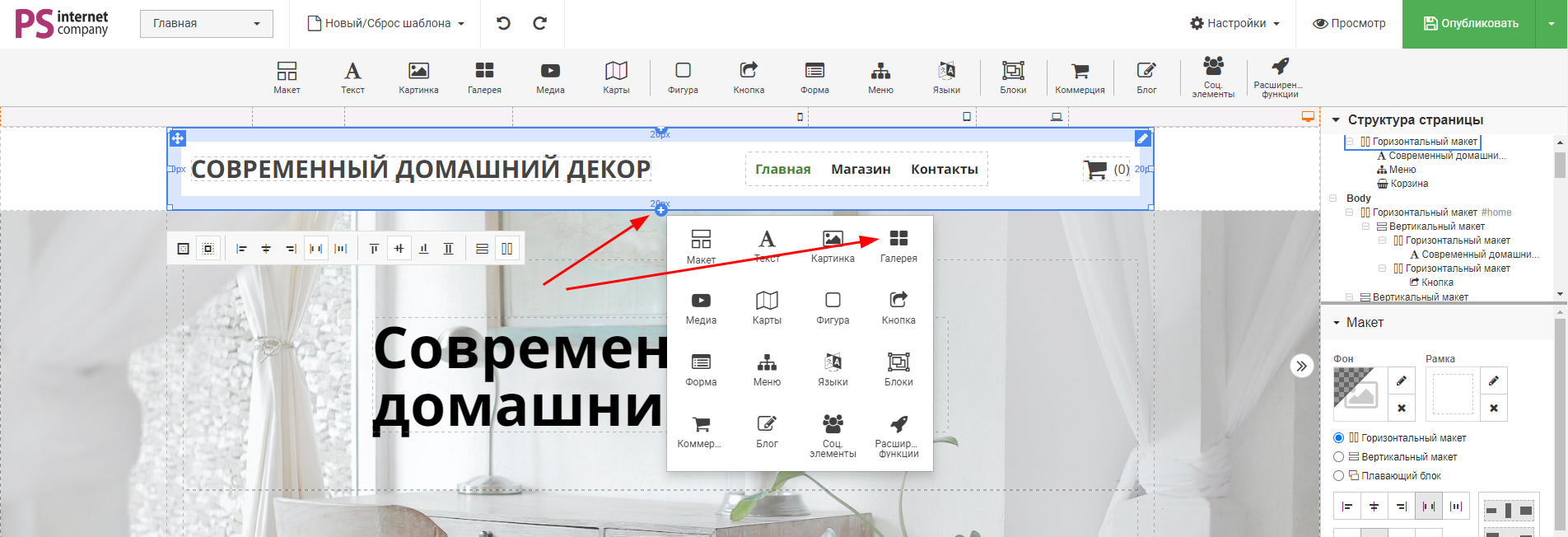Select the Плавающий блок radio option
The height and width of the screenshot is (537, 1568).
pyautogui.click(x=1339, y=476)
